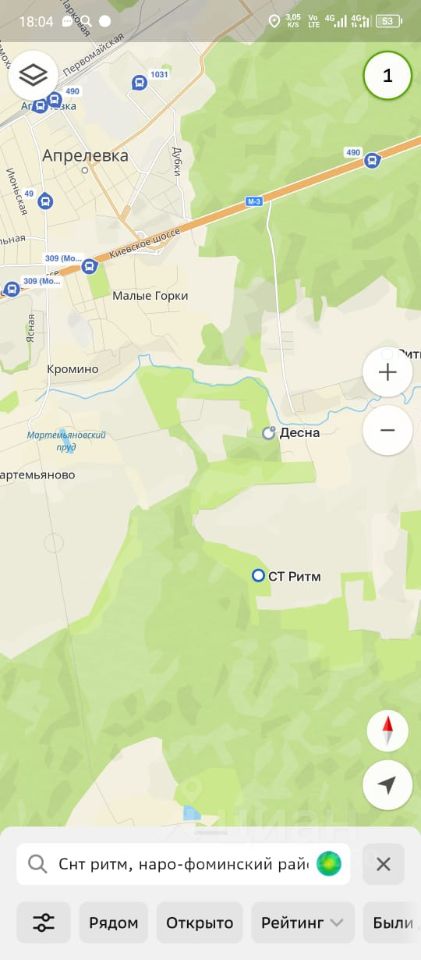Tap the Alice voice assistant icon
The height and width of the screenshot is (960, 421).
(x=329, y=864)
